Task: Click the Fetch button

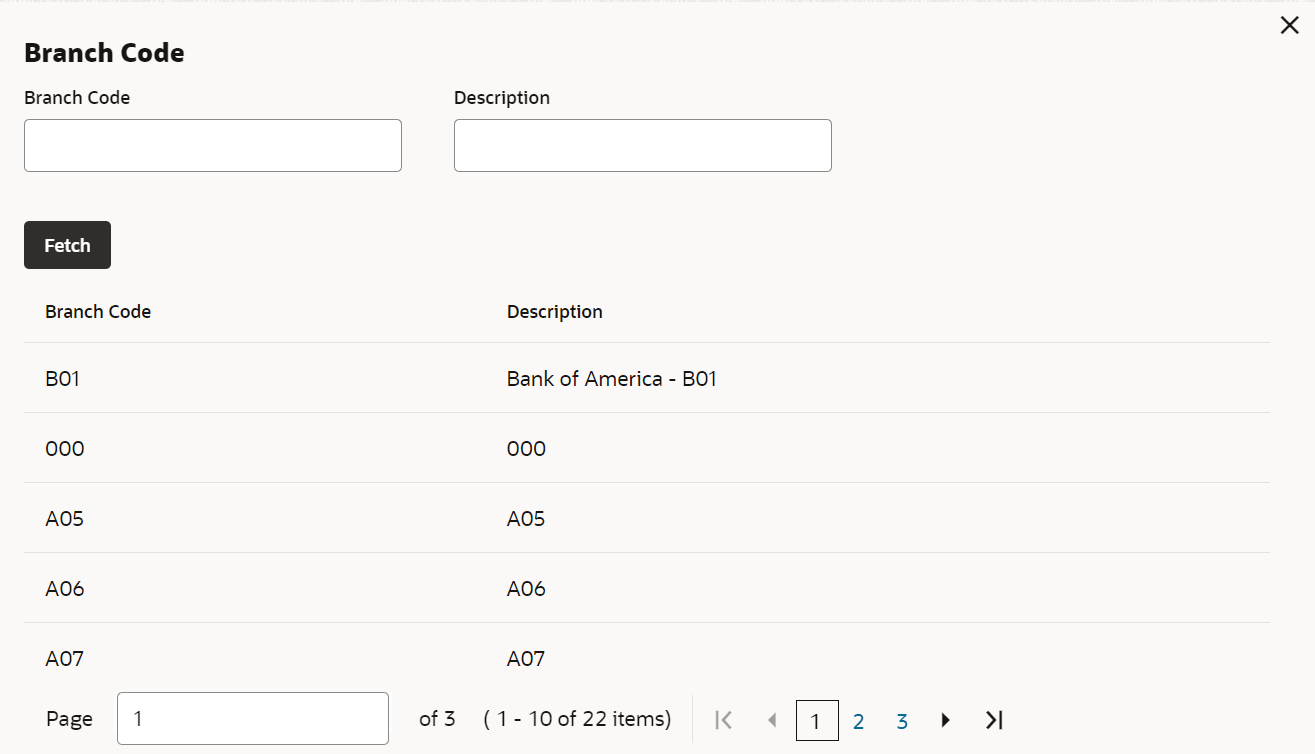Action: pos(67,245)
